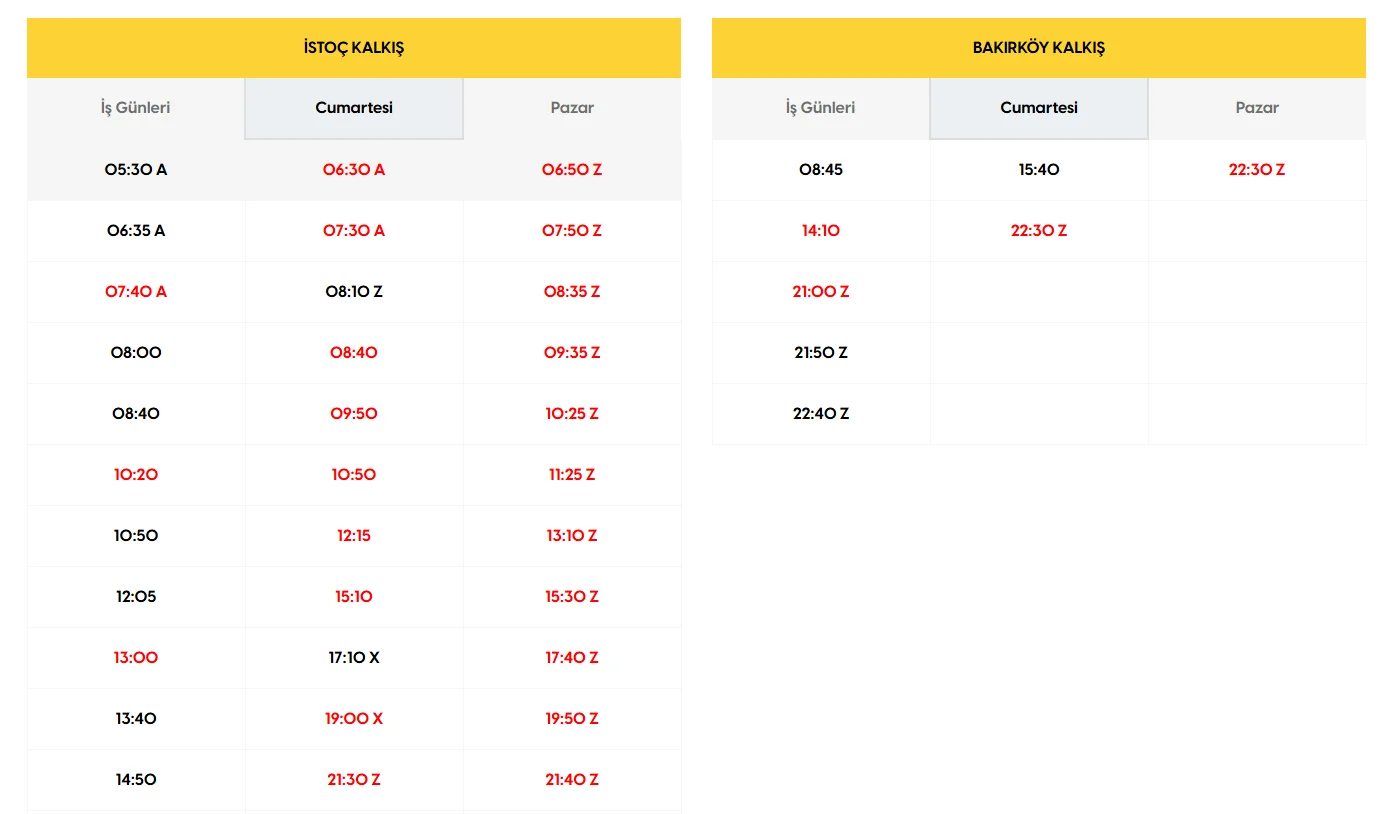Select İş Günleri tab under Bakırköy Kalkış
Image resolution: width=1390 pixels, height=814 pixels.
(x=820, y=108)
